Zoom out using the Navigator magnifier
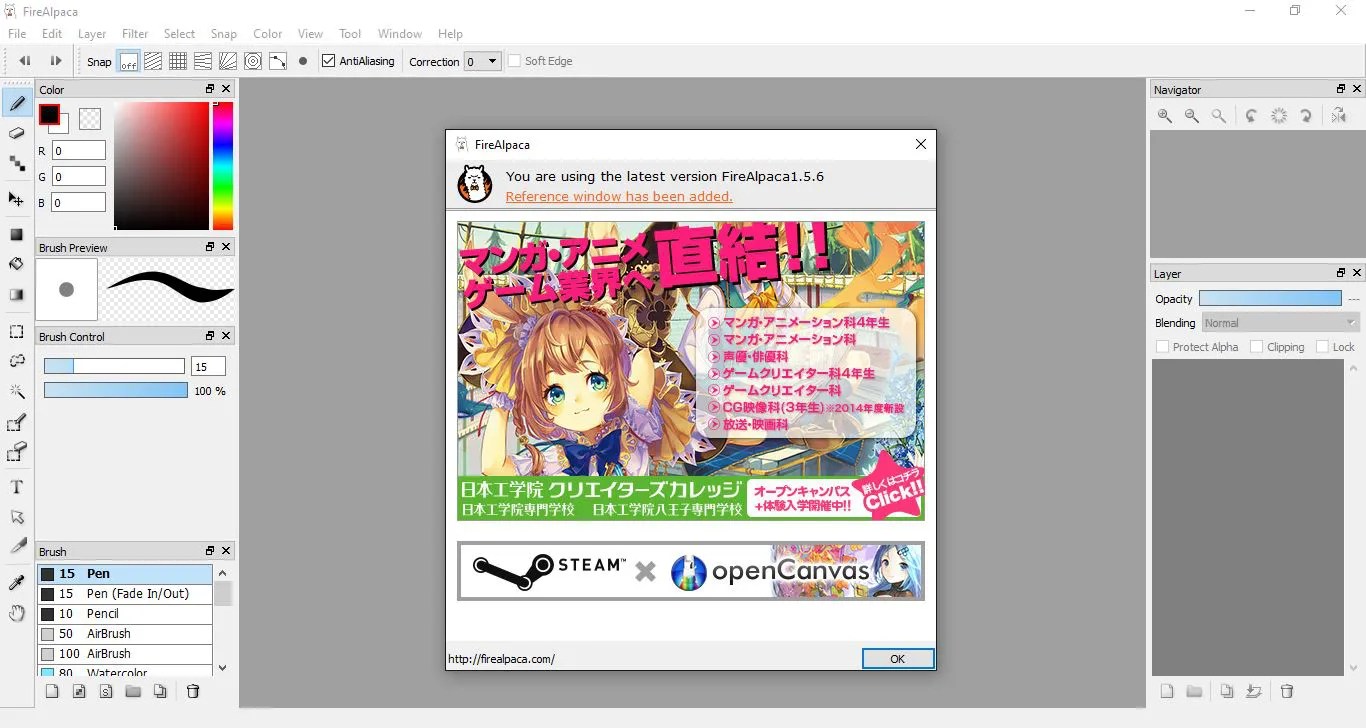This screenshot has width=1366, height=728. pyautogui.click(x=1192, y=116)
